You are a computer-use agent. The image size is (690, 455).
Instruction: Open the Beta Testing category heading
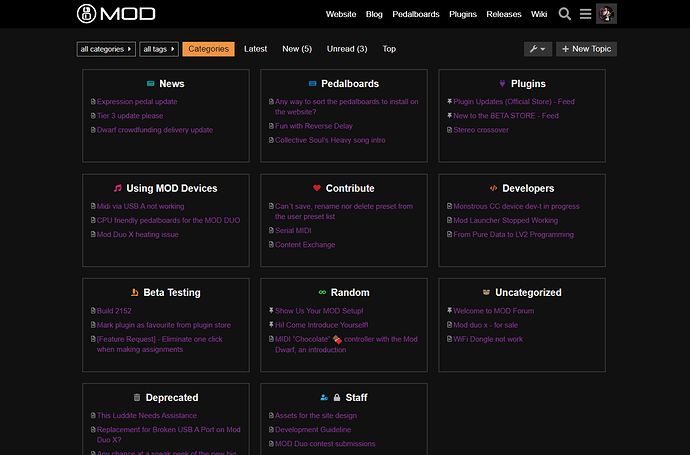(x=172, y=293)
